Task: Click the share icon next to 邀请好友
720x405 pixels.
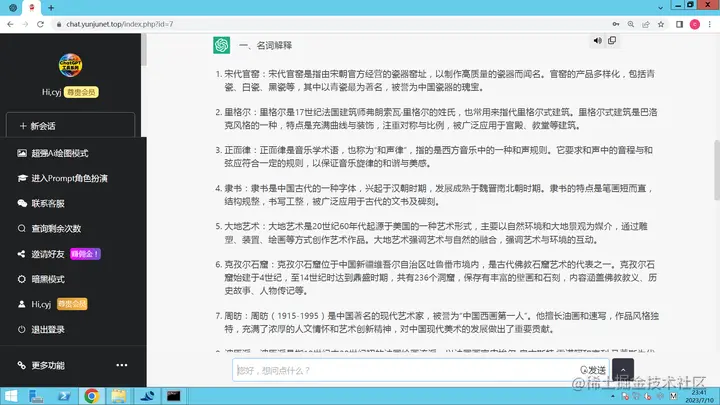Action: [x=21, y=253]
